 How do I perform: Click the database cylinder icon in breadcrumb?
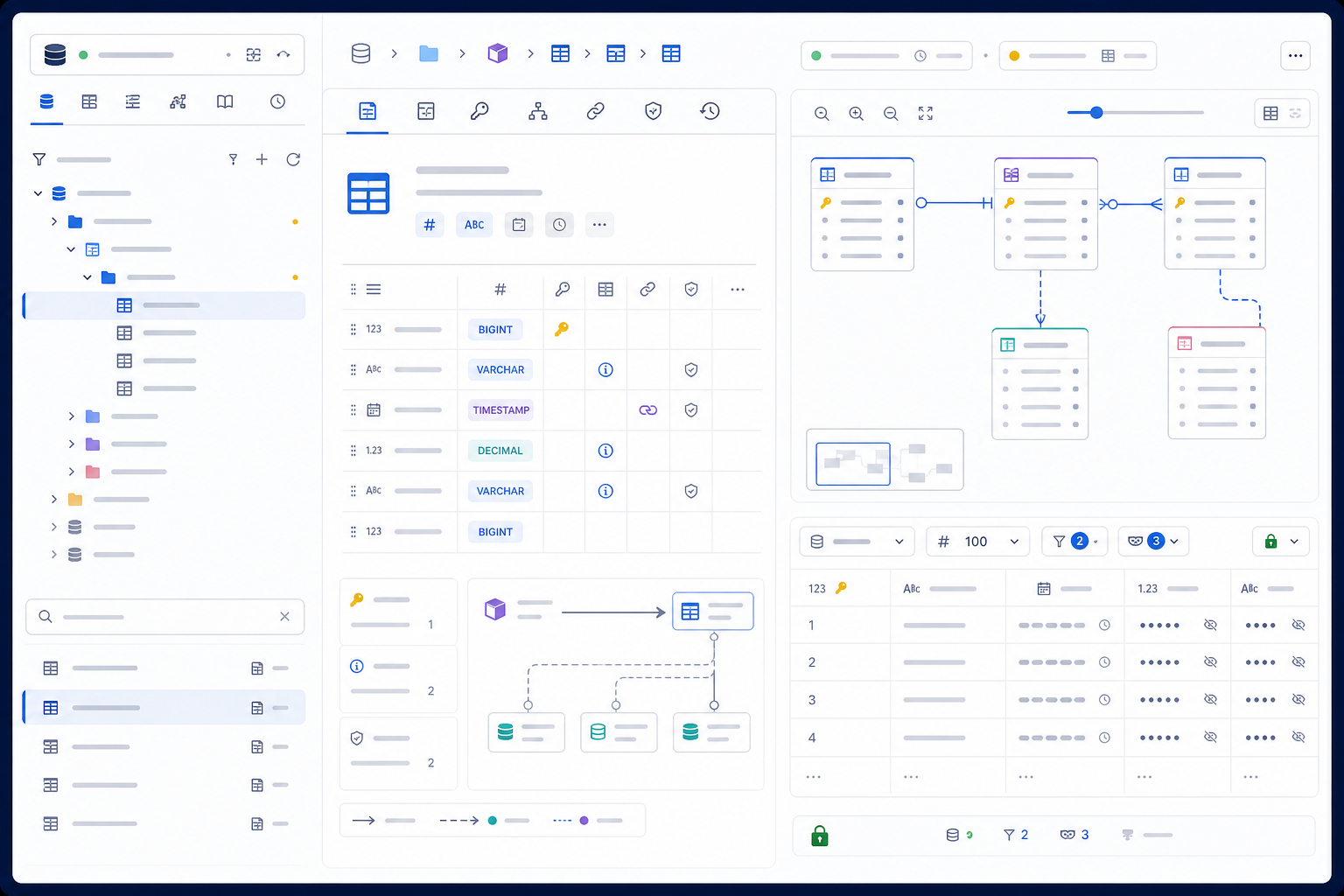point(360,53)
